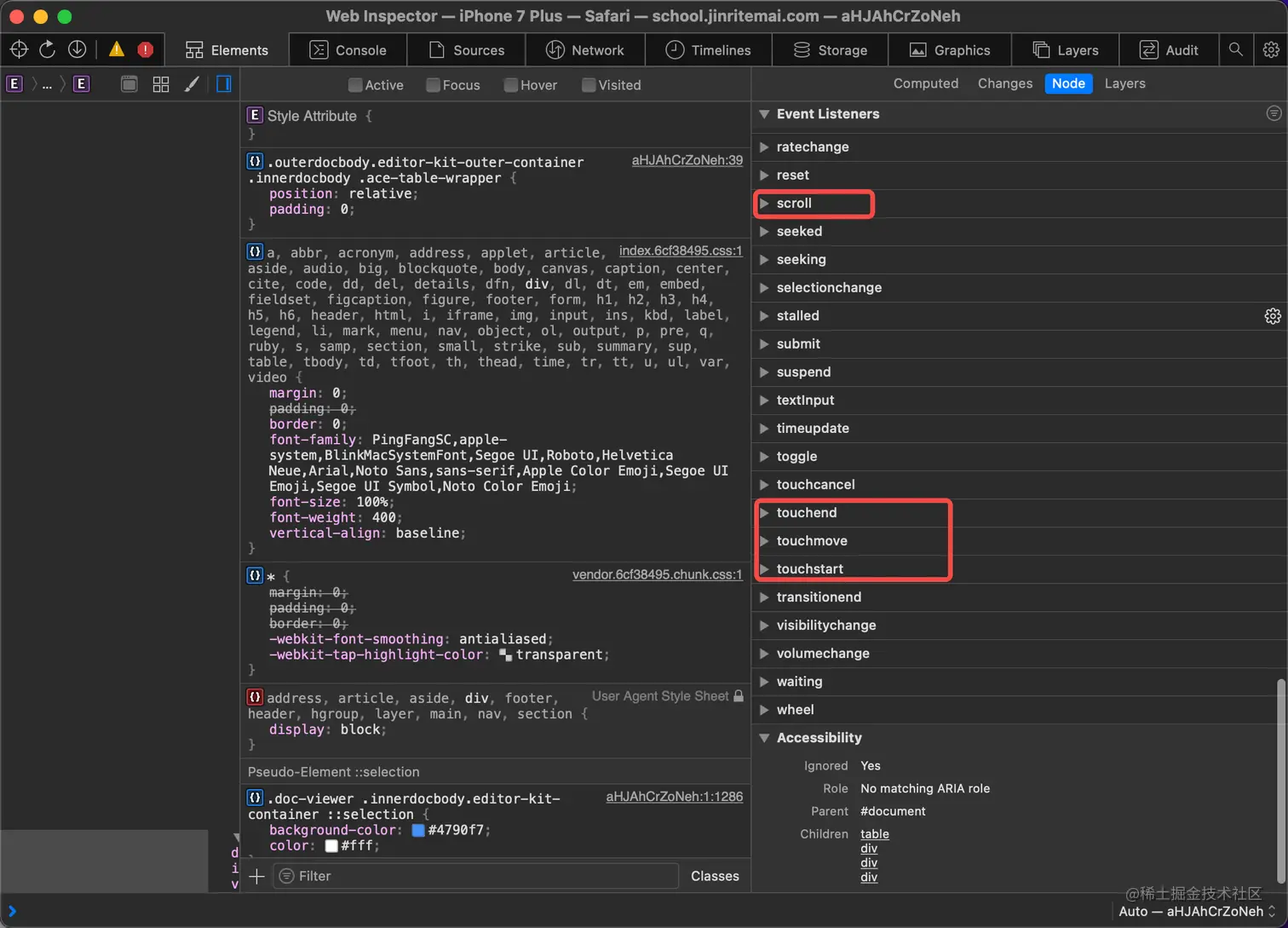The width and height of the screenshot is (1288, 928).
Task: Follow the table child link in Accessibility
Action: pos(874,834)
